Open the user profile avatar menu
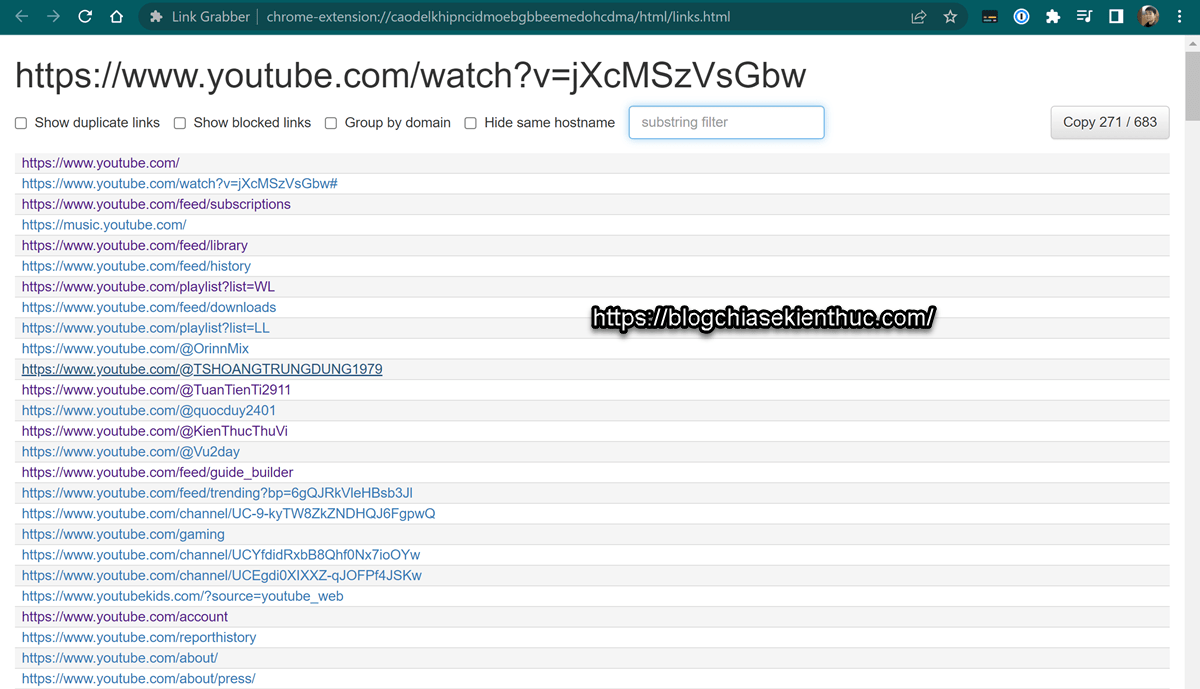 click(x=1150, y=17)
